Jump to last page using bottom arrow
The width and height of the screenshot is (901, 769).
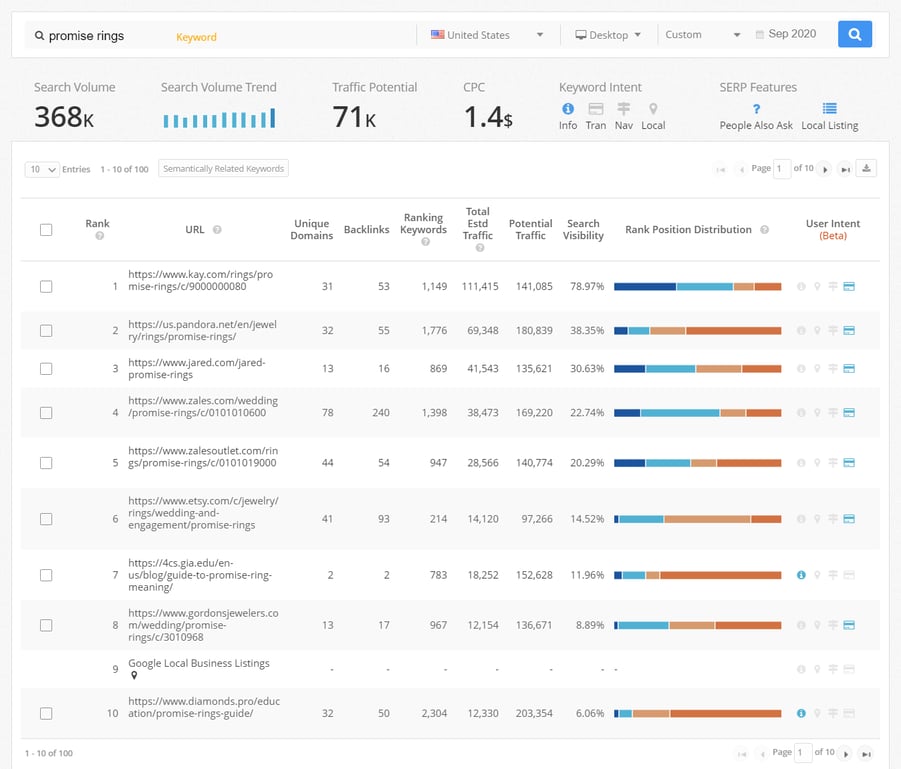[867, 753]
